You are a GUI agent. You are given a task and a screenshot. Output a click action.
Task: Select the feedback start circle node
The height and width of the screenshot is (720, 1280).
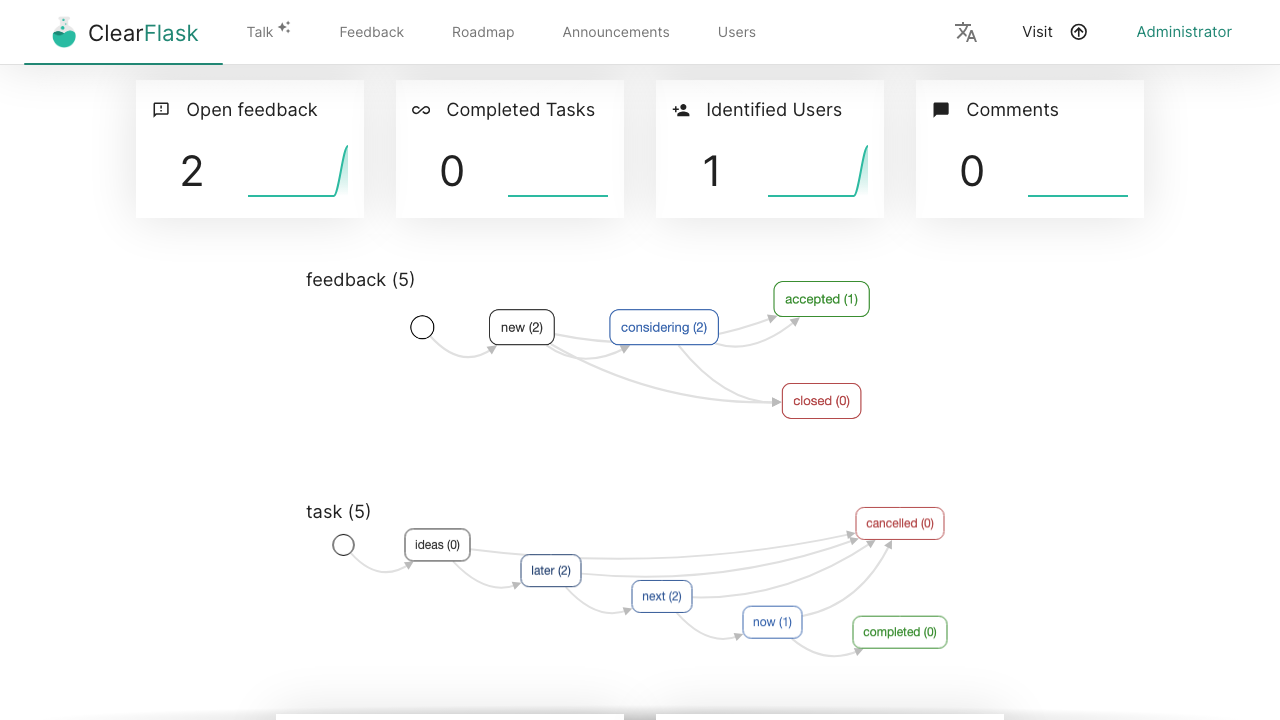[x=423, y=327]
